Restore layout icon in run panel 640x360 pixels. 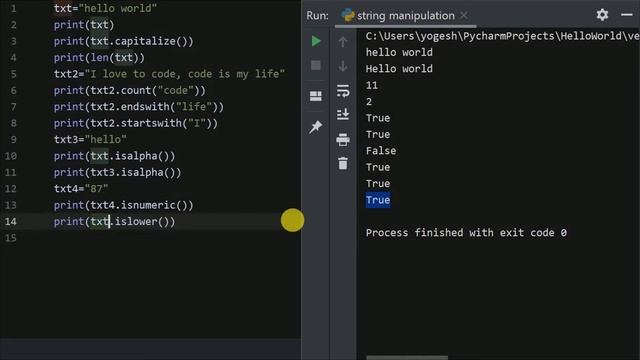coord(316,96)
